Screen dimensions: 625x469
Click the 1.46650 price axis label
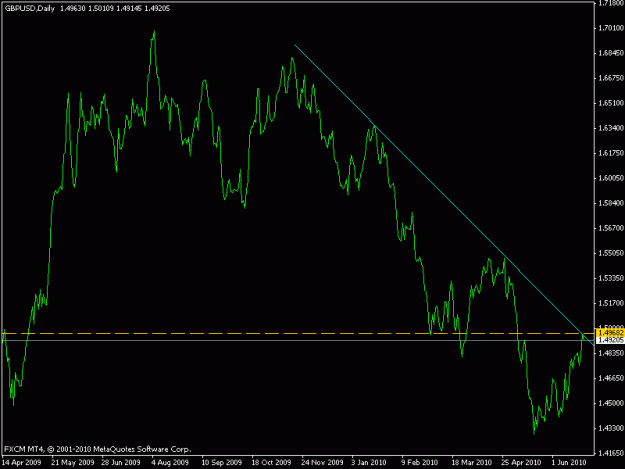(611, 378)
